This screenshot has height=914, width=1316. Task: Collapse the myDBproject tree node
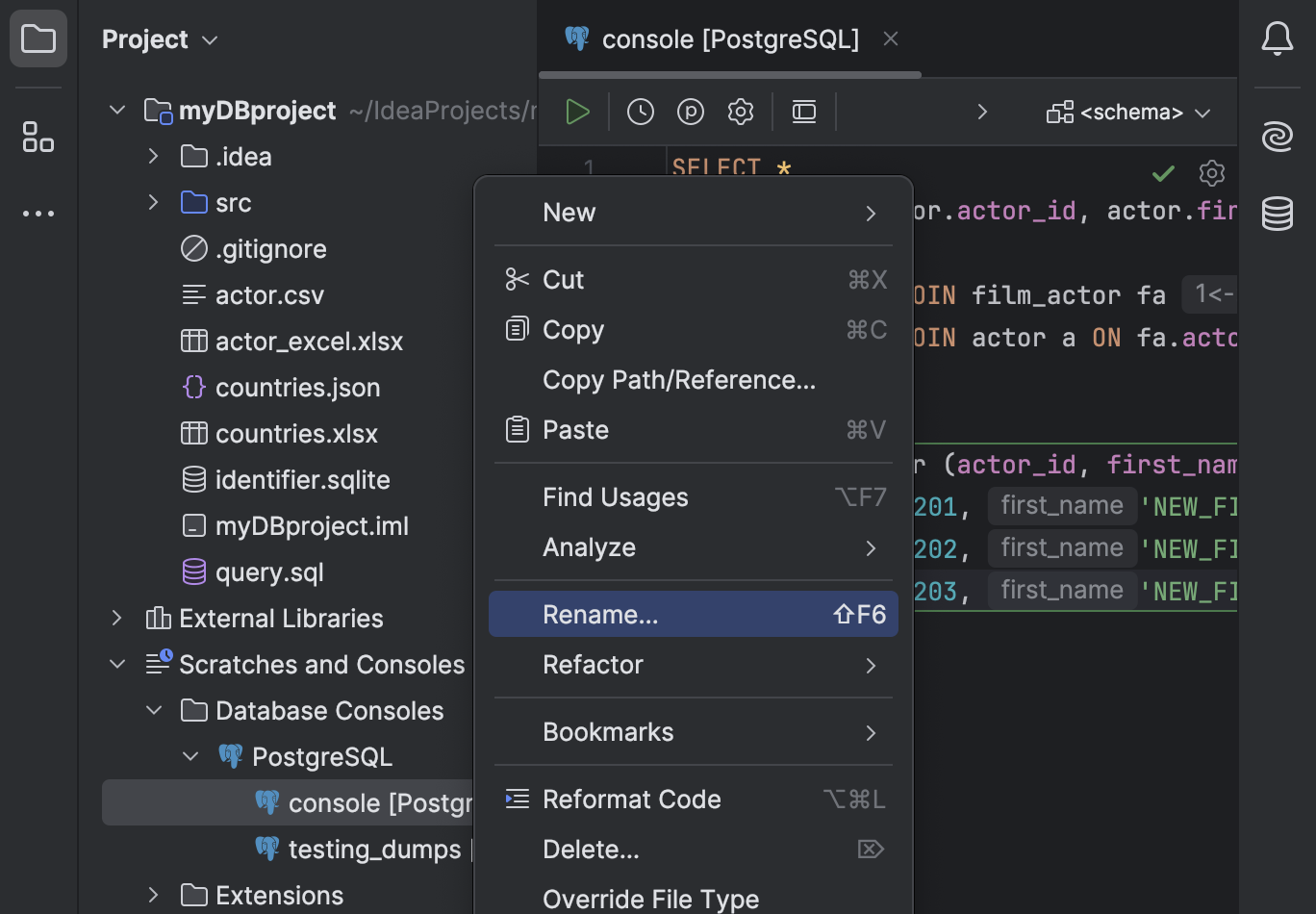[116, 110]
